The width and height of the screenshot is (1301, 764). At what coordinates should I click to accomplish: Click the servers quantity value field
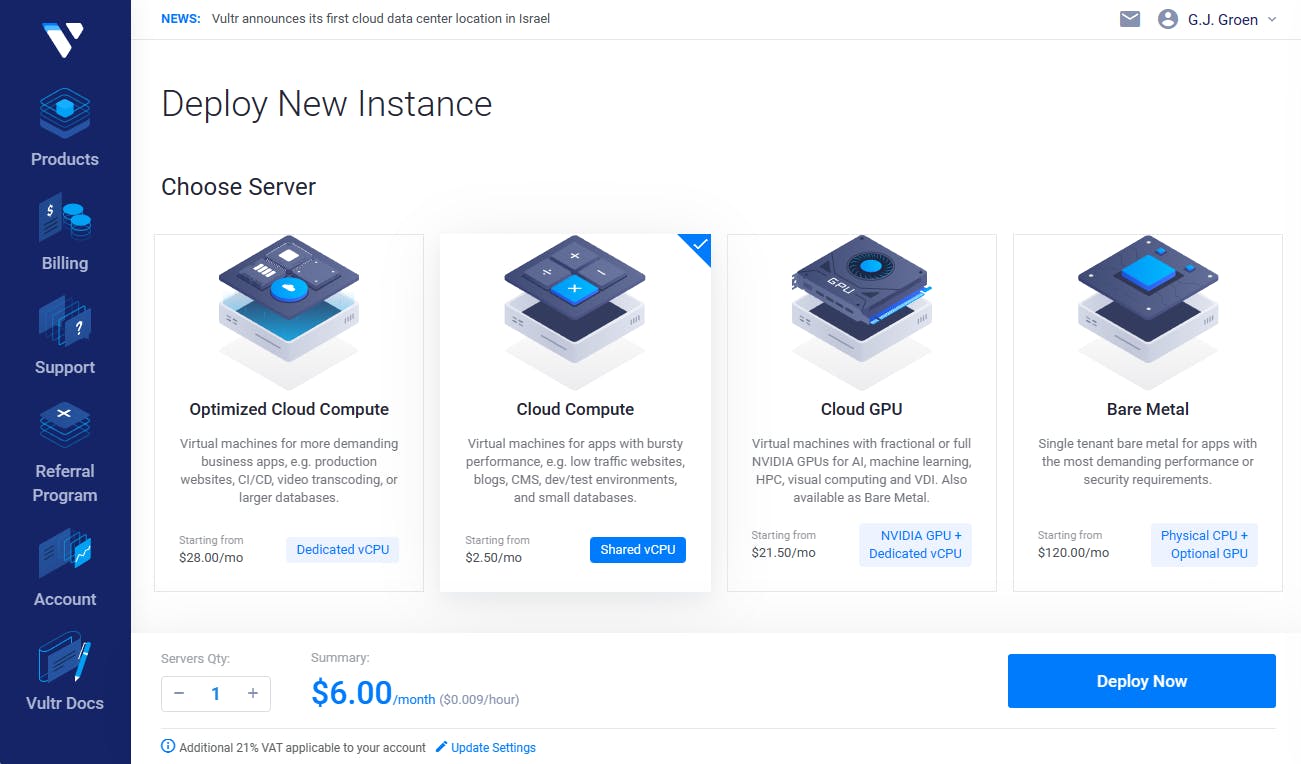coord(215,693)
